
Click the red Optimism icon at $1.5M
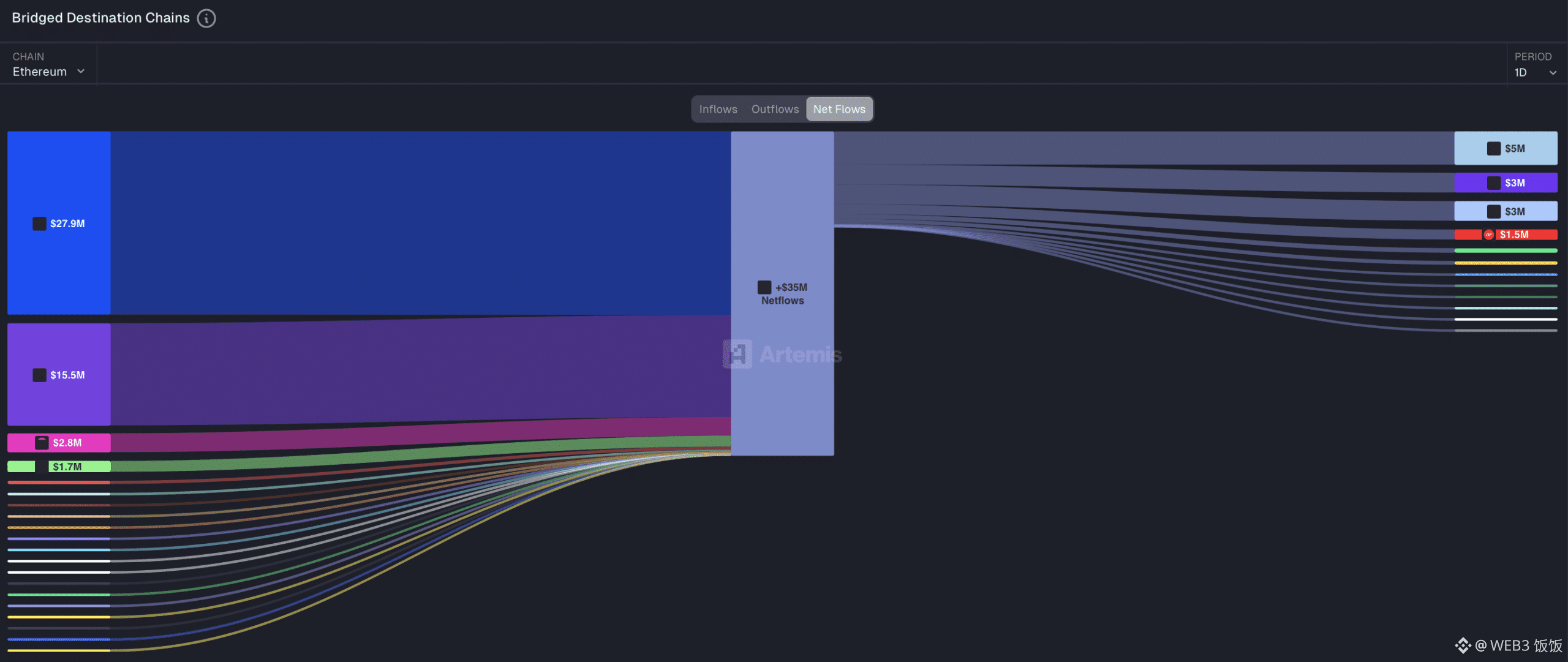click(x=1488, y=235)
